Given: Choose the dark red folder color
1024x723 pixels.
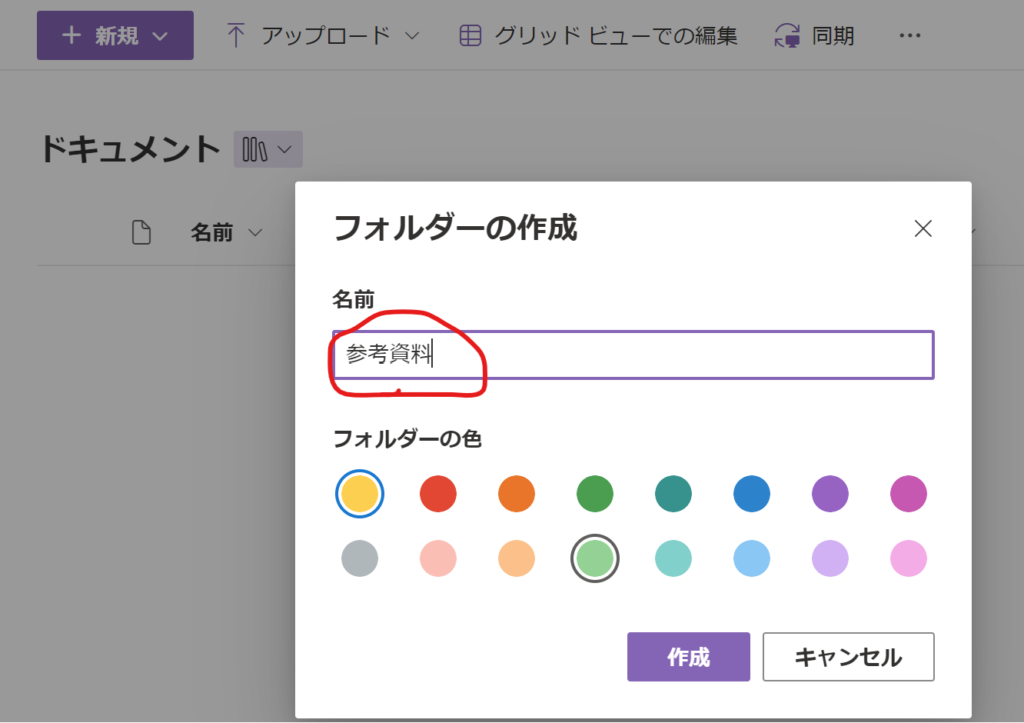Looking at the screenshot, I should (438, 493).
